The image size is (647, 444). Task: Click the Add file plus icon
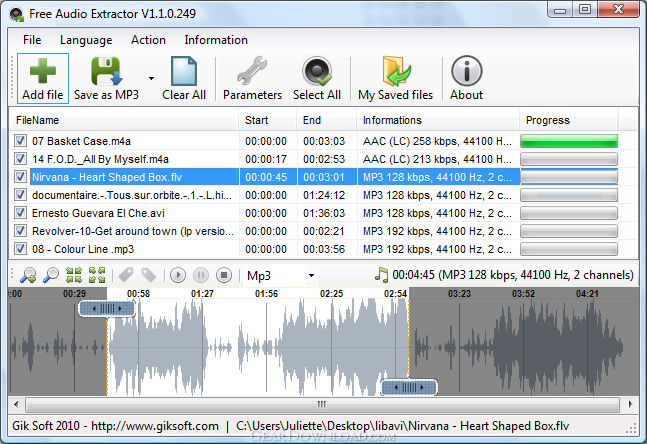tap(43, 71)
